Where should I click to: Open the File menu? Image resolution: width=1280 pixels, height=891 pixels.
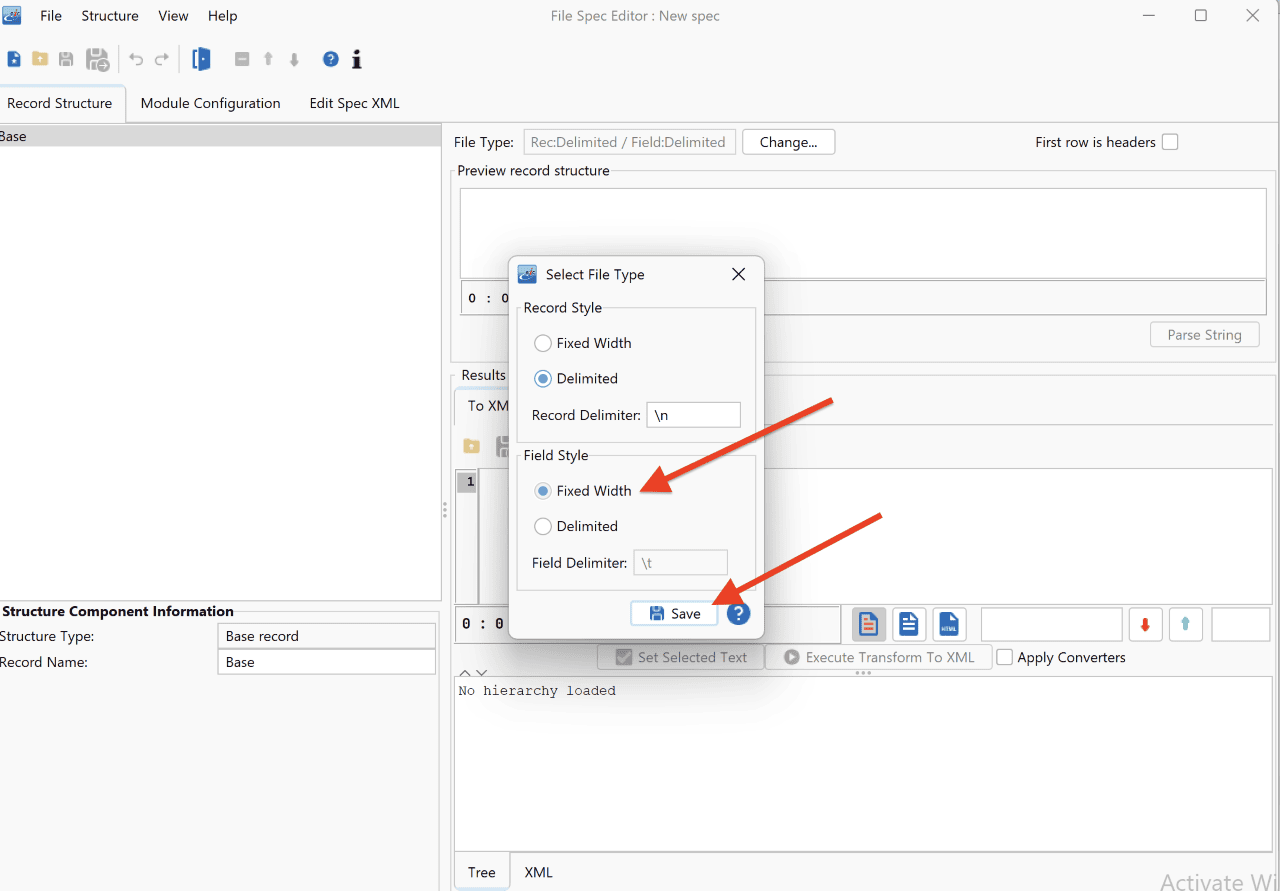[51, 16]
